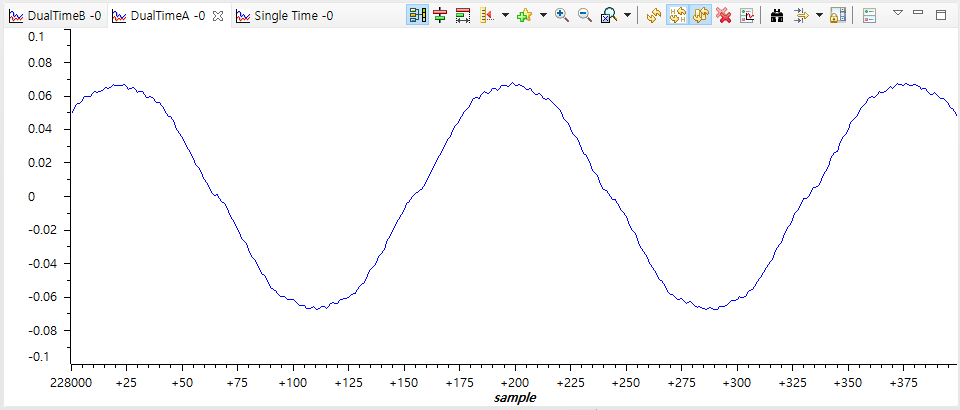The height and width of the screenshot is (410, 960).
Task: Open the View Menu triangle
Action: (898, 12)
